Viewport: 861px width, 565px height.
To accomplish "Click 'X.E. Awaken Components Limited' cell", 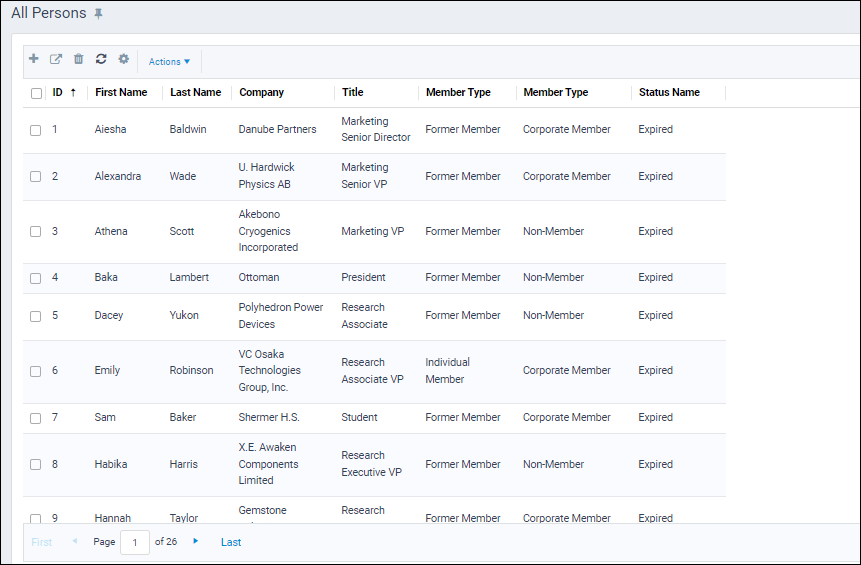I will [269, 463].
